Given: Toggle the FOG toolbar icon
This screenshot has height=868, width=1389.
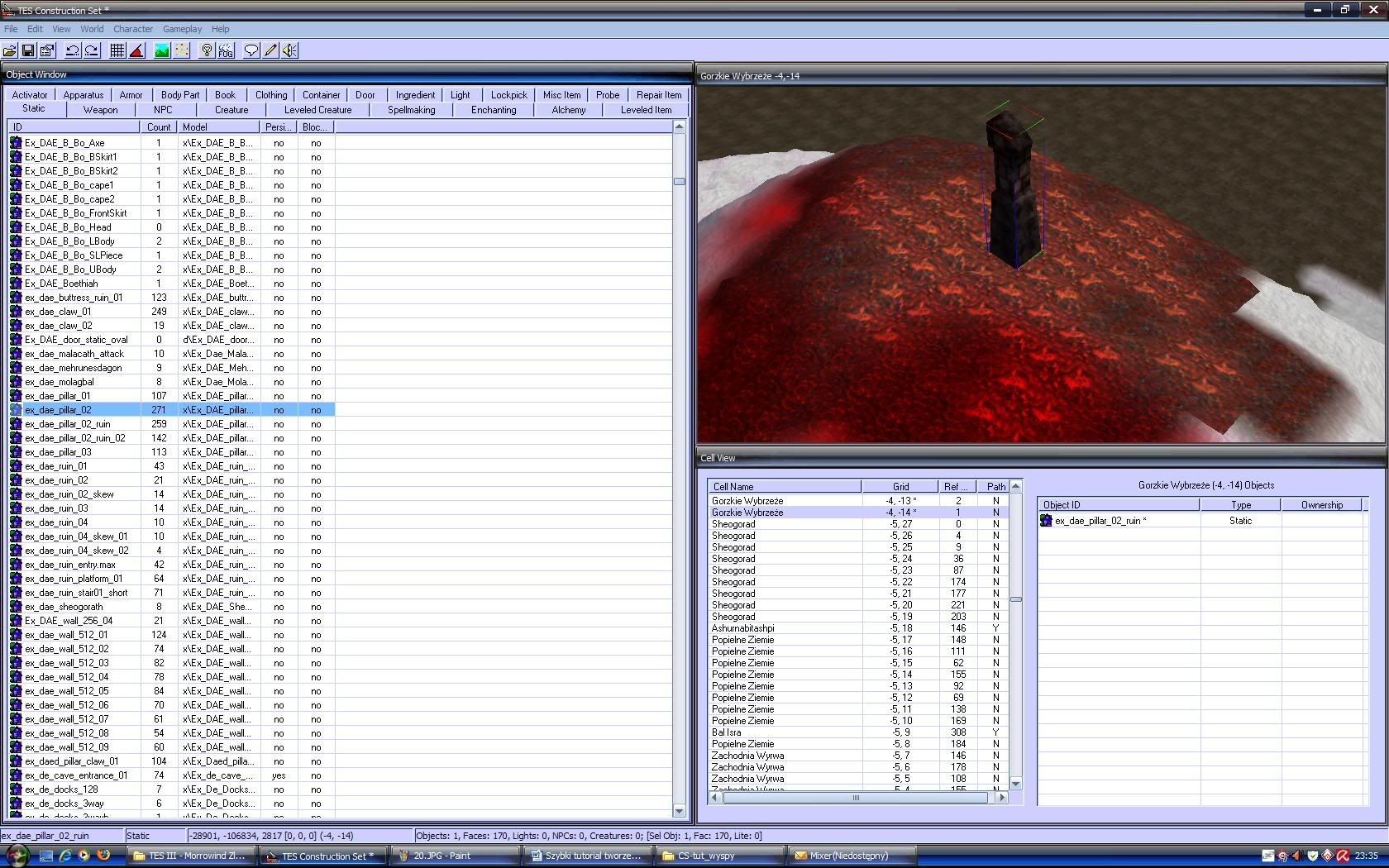Looking at the screenshot, I should pos(226,50).
